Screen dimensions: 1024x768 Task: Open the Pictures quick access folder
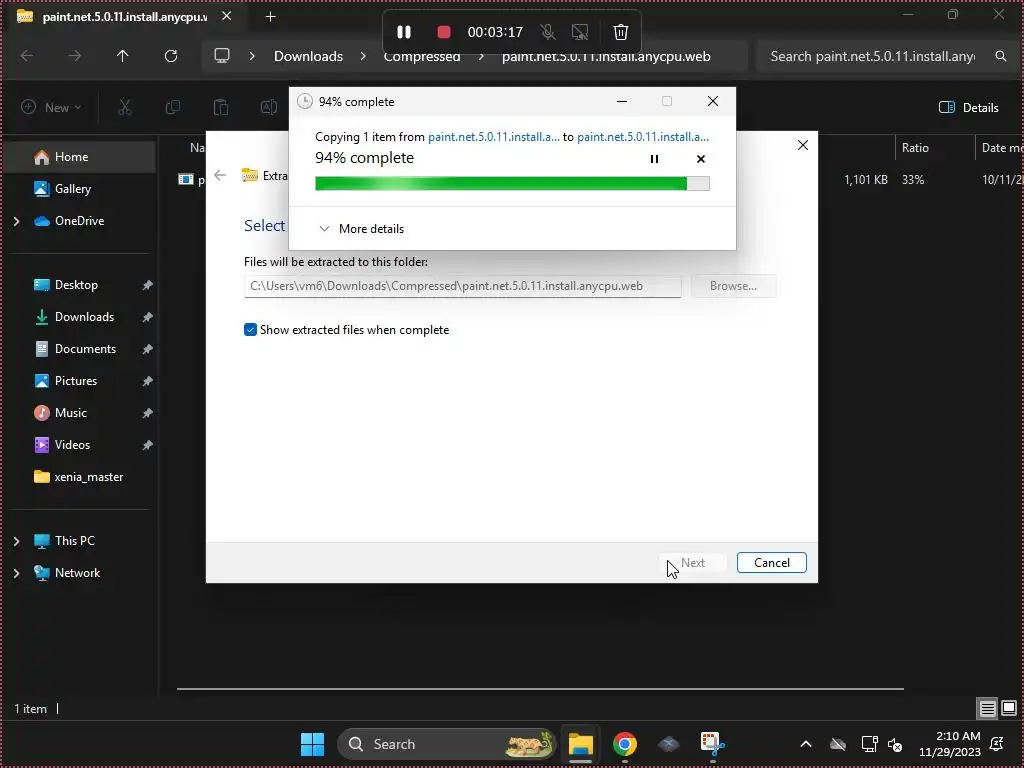pyautogui.click(x=75, y=381)
